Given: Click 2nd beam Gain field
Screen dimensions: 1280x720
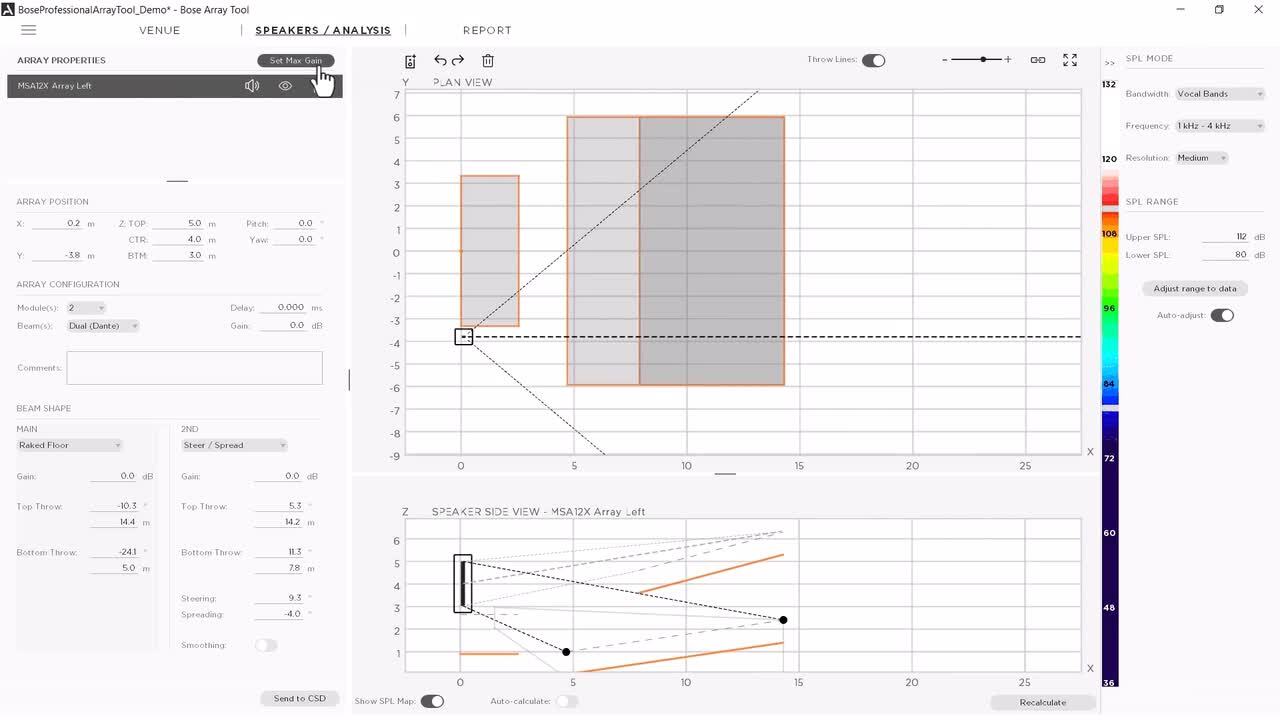Looking at the screenshot, I should [279, 476].
